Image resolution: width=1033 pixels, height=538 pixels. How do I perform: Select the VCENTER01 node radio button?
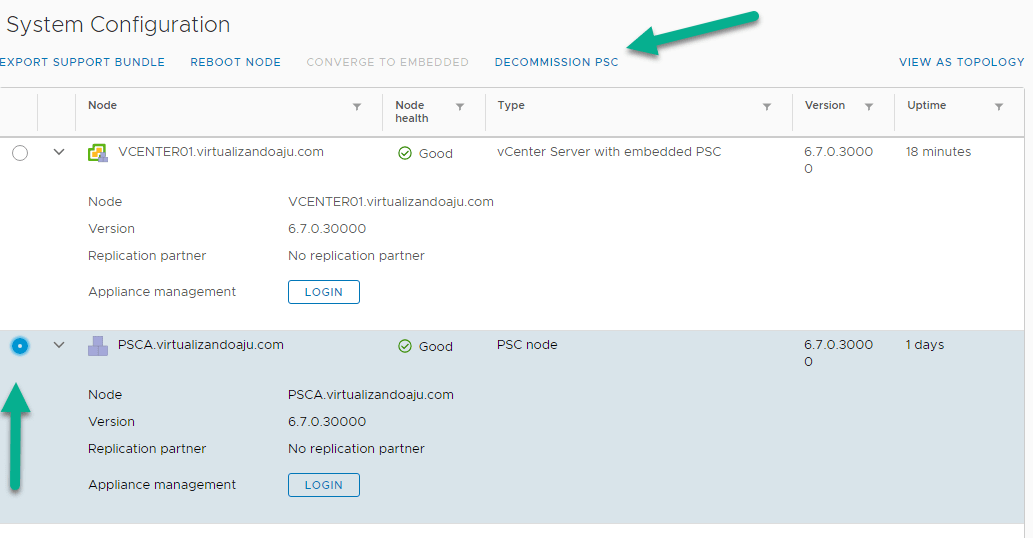point(20,153)
